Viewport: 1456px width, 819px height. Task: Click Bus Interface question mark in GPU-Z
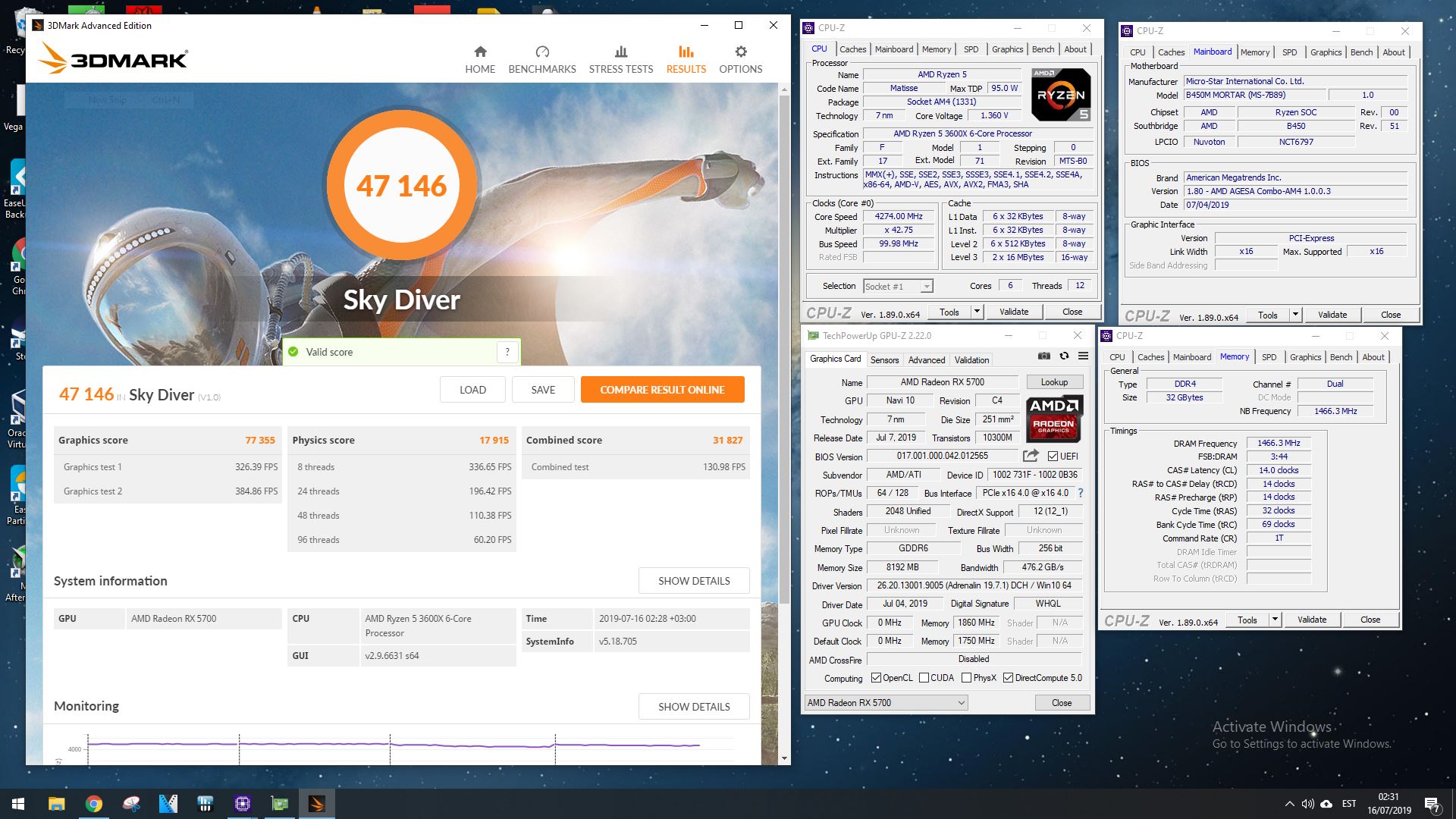[1081, 493]
